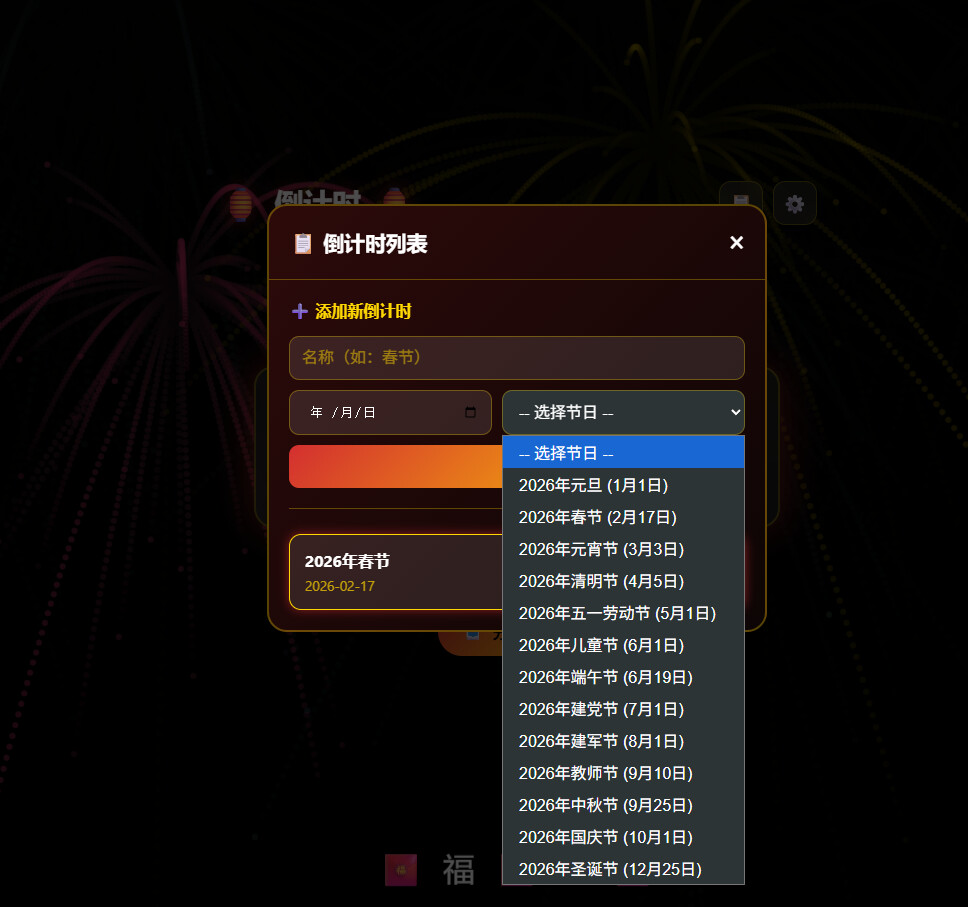968x907 pixels.
Task: Click the 年/月/日 date input
Action: coord(380,413)
